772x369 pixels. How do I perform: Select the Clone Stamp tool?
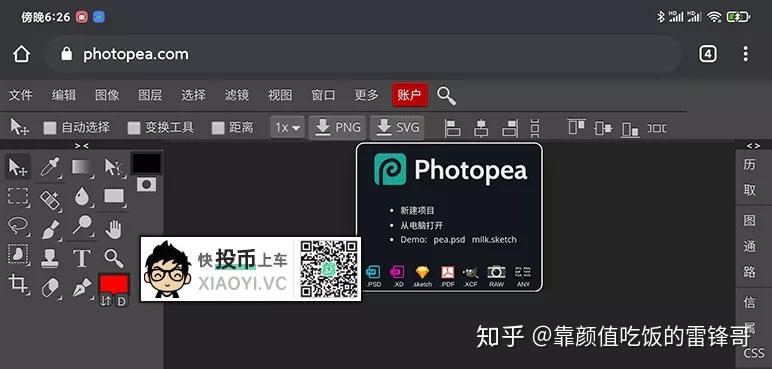click(50, 258)
